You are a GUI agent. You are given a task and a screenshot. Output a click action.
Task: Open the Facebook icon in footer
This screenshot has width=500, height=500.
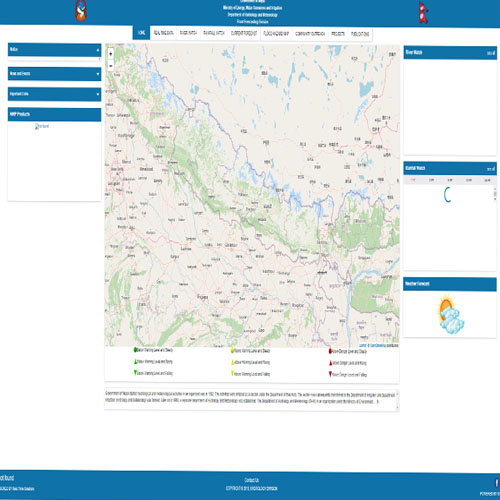[497, 482]
